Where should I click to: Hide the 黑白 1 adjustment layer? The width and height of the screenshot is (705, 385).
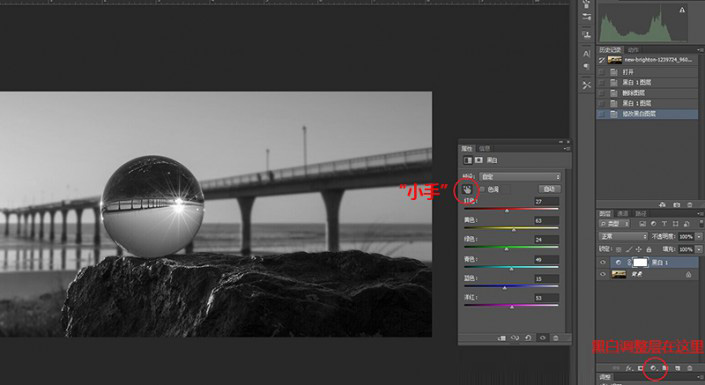pos(603,262)
